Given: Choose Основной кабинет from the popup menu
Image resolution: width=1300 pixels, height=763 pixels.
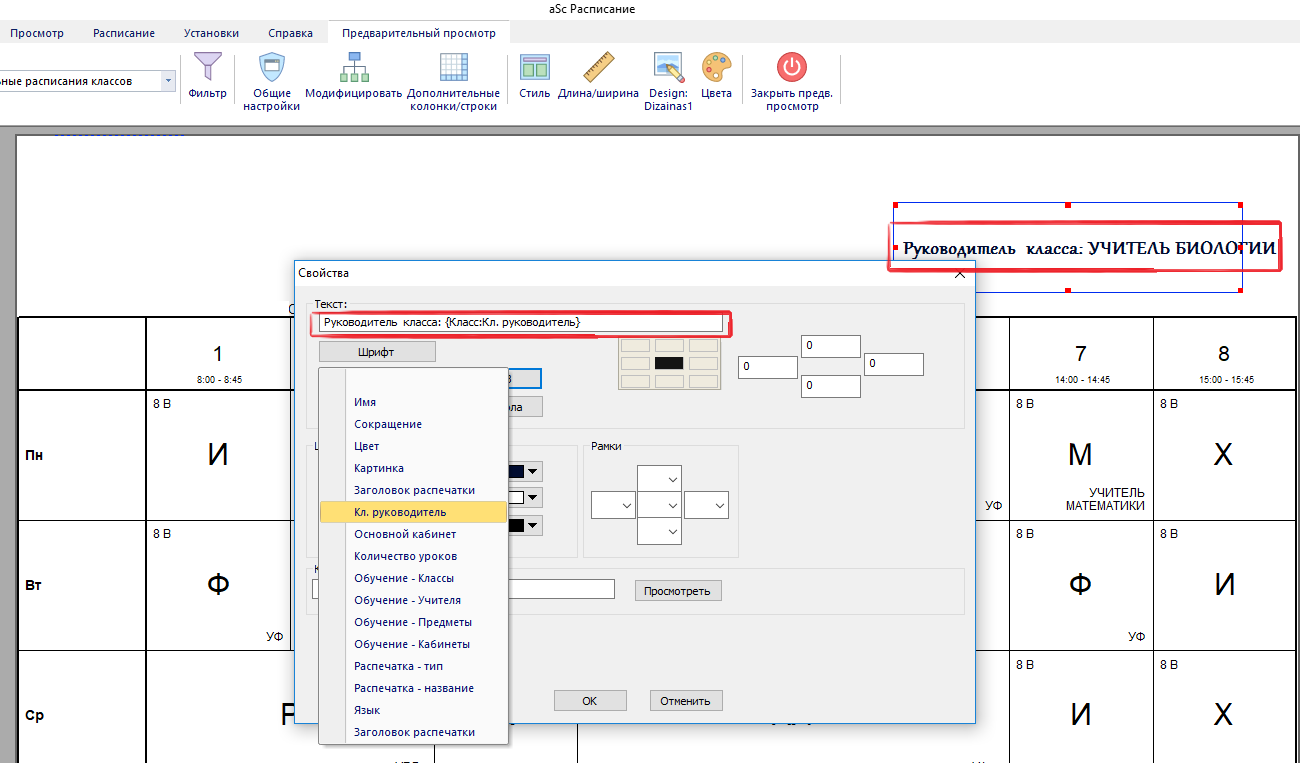Looking at the screenshot, I should point(404,534).
